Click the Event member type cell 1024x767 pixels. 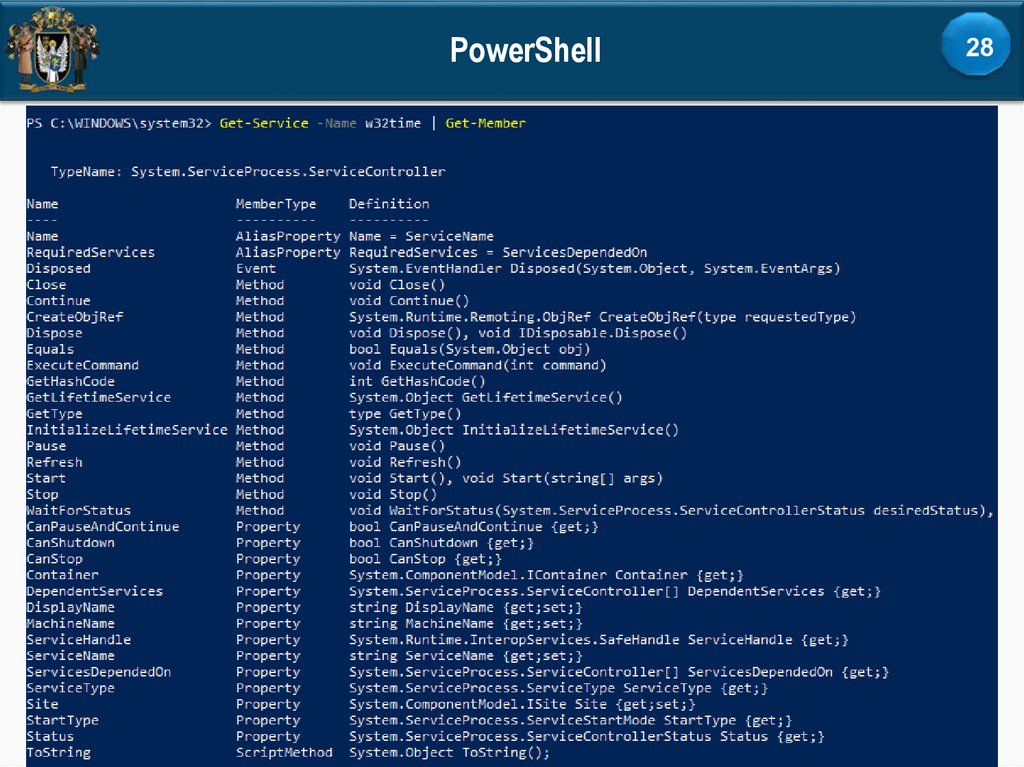256,269
